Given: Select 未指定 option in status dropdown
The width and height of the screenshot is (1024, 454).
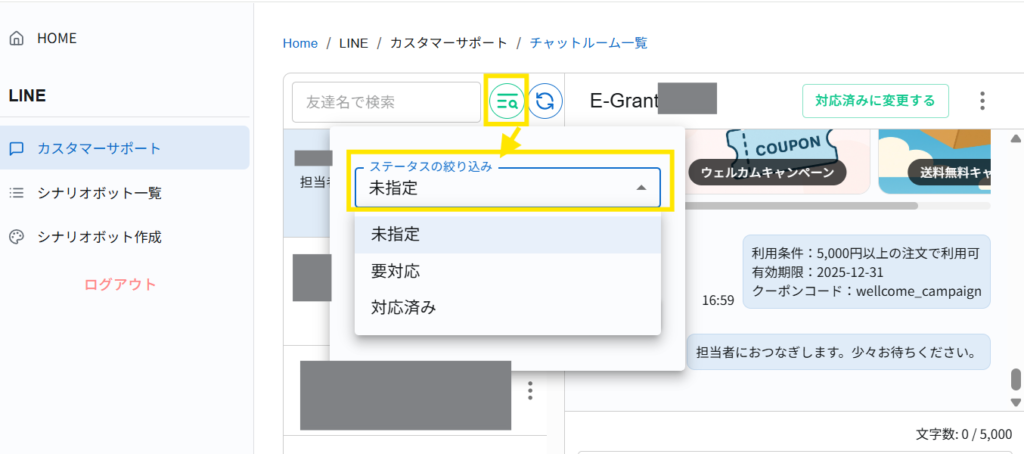Looking at the screenshot, I should click(396, 234).
